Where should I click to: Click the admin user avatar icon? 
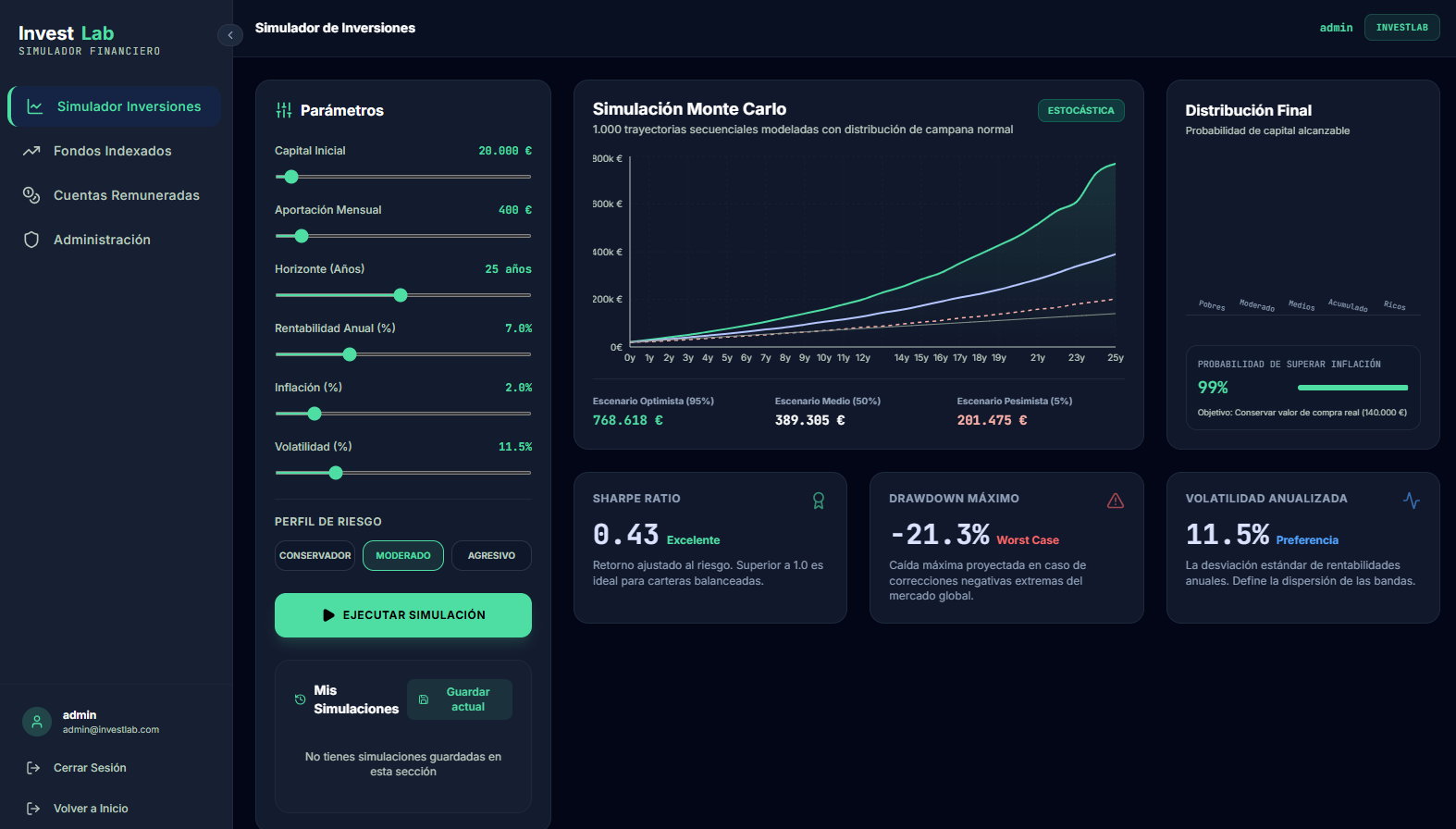37,722
